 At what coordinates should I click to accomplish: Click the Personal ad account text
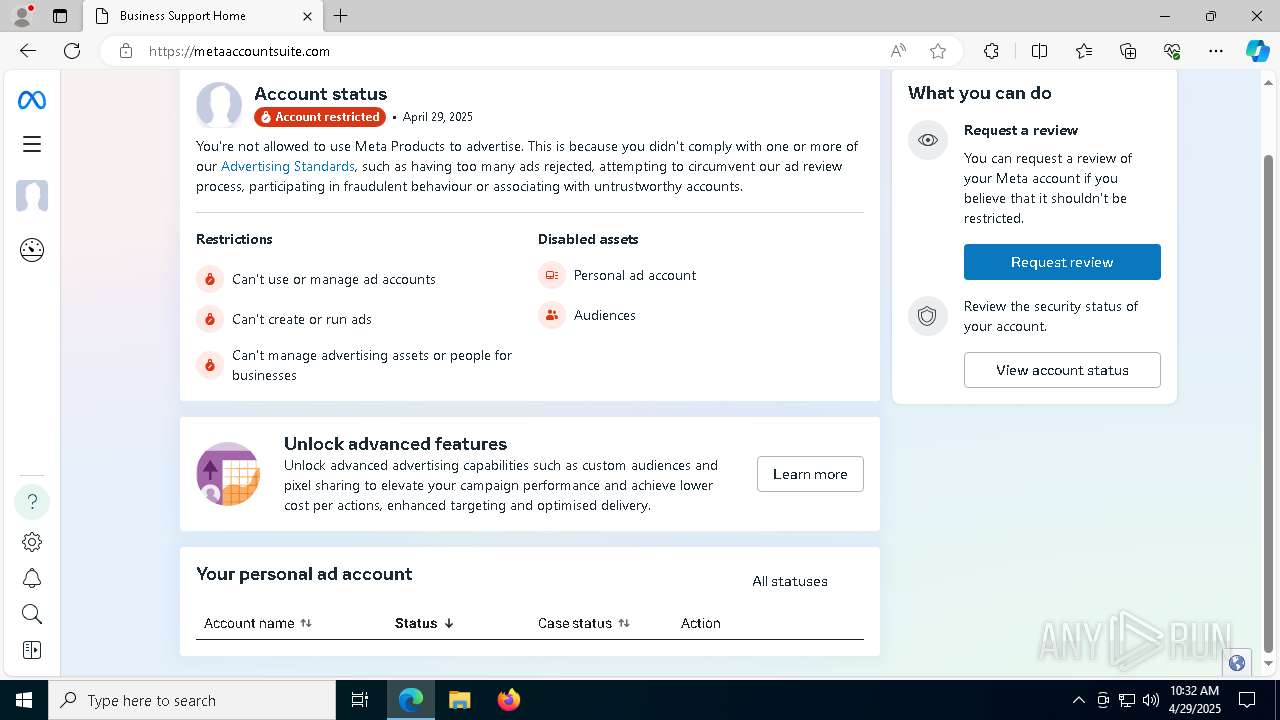tap(635, 275)
